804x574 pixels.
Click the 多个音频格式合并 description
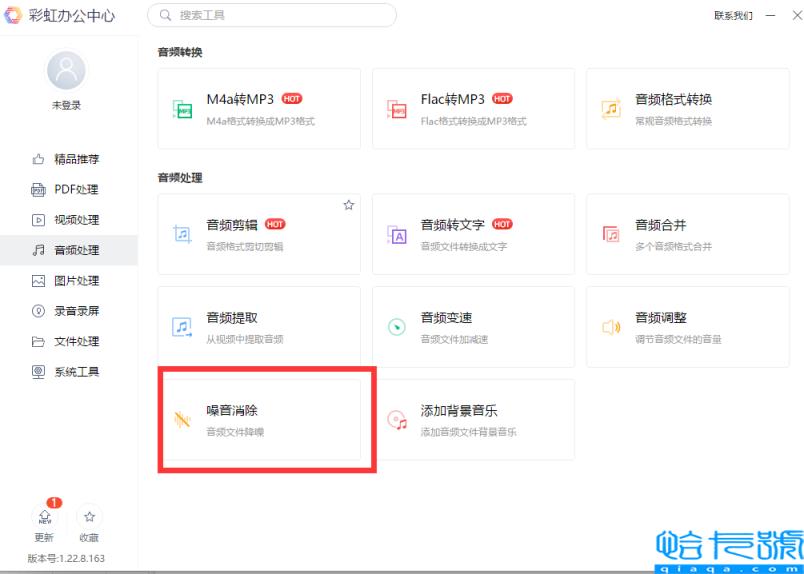coord(673,247)
